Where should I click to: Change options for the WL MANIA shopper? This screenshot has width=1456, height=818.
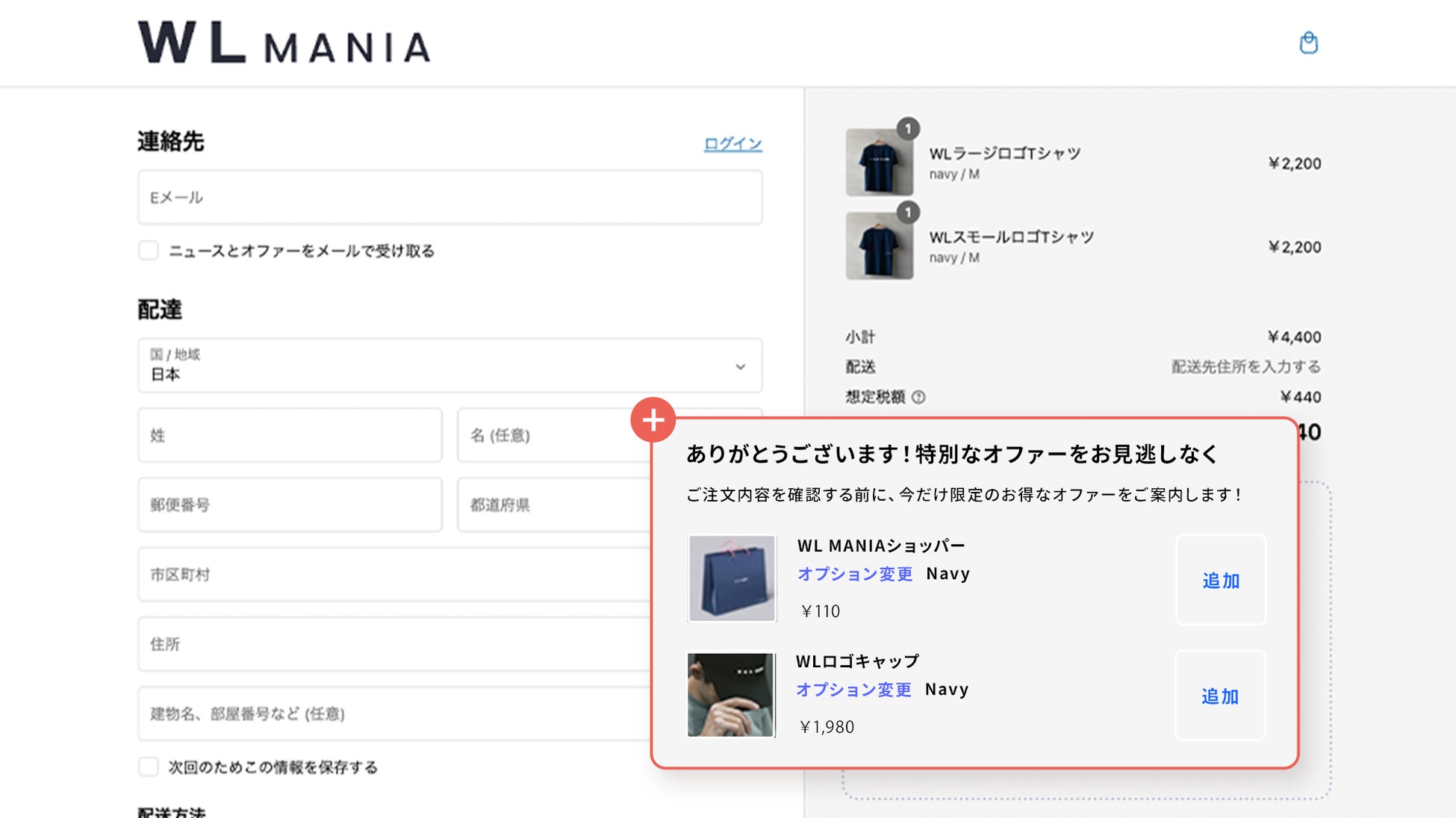coord(855,574)
